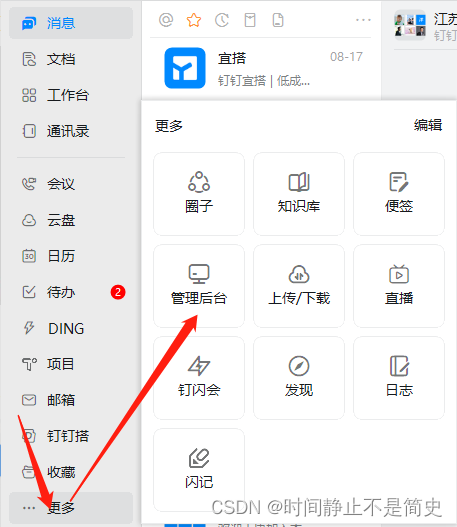The height and width of the screenshot is (527, 457).
Task: Open the 知识库 knowledge base tile
Action: 299,194
